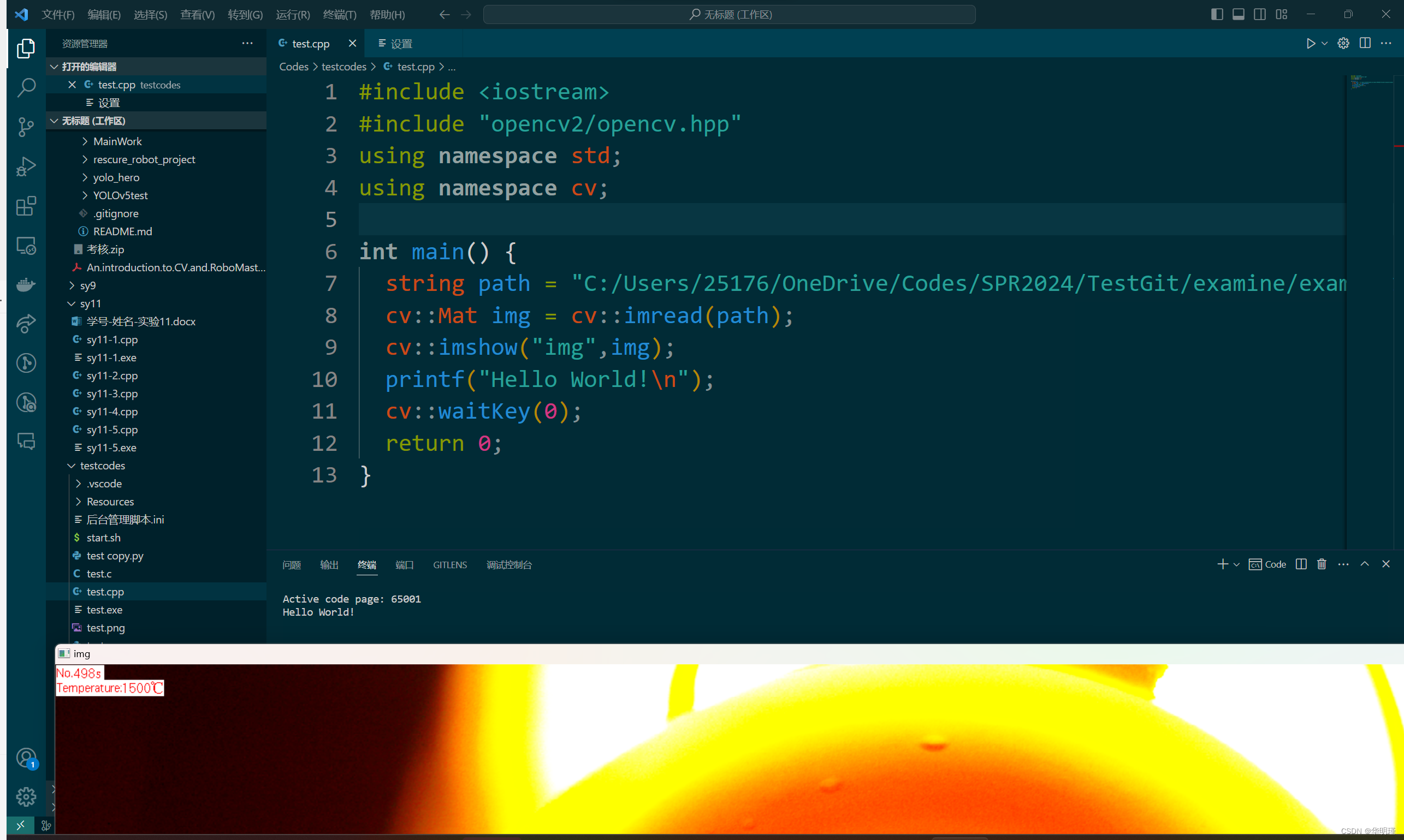Open the Extensions view
Image resolution: width=1404 pixels, height=840 pixels.
coord(26,206)
